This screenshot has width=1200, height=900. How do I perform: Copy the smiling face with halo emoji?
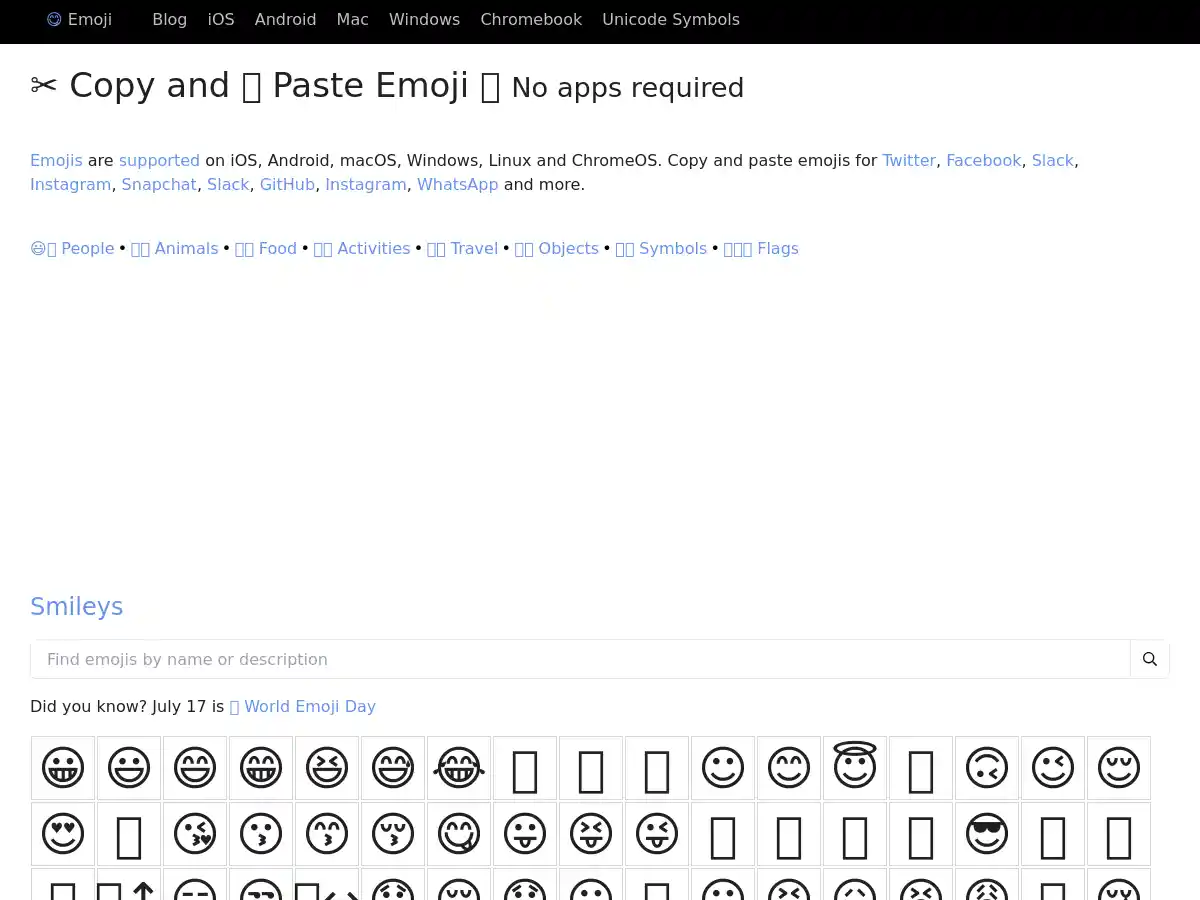tap(855, 768)
